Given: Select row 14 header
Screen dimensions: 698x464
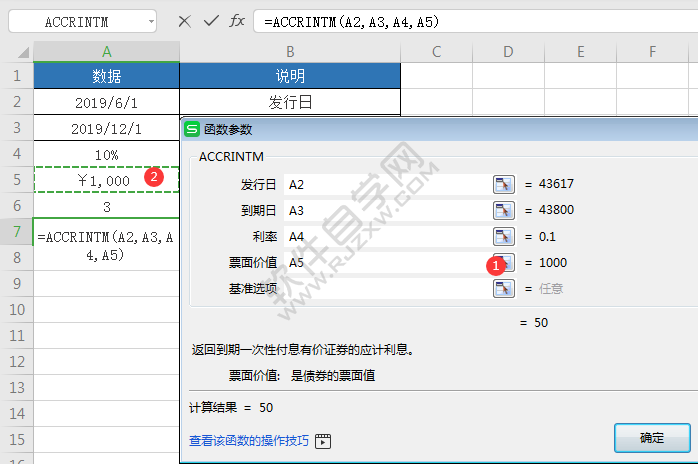Looking at the screenshot, I should coord(17,414).
